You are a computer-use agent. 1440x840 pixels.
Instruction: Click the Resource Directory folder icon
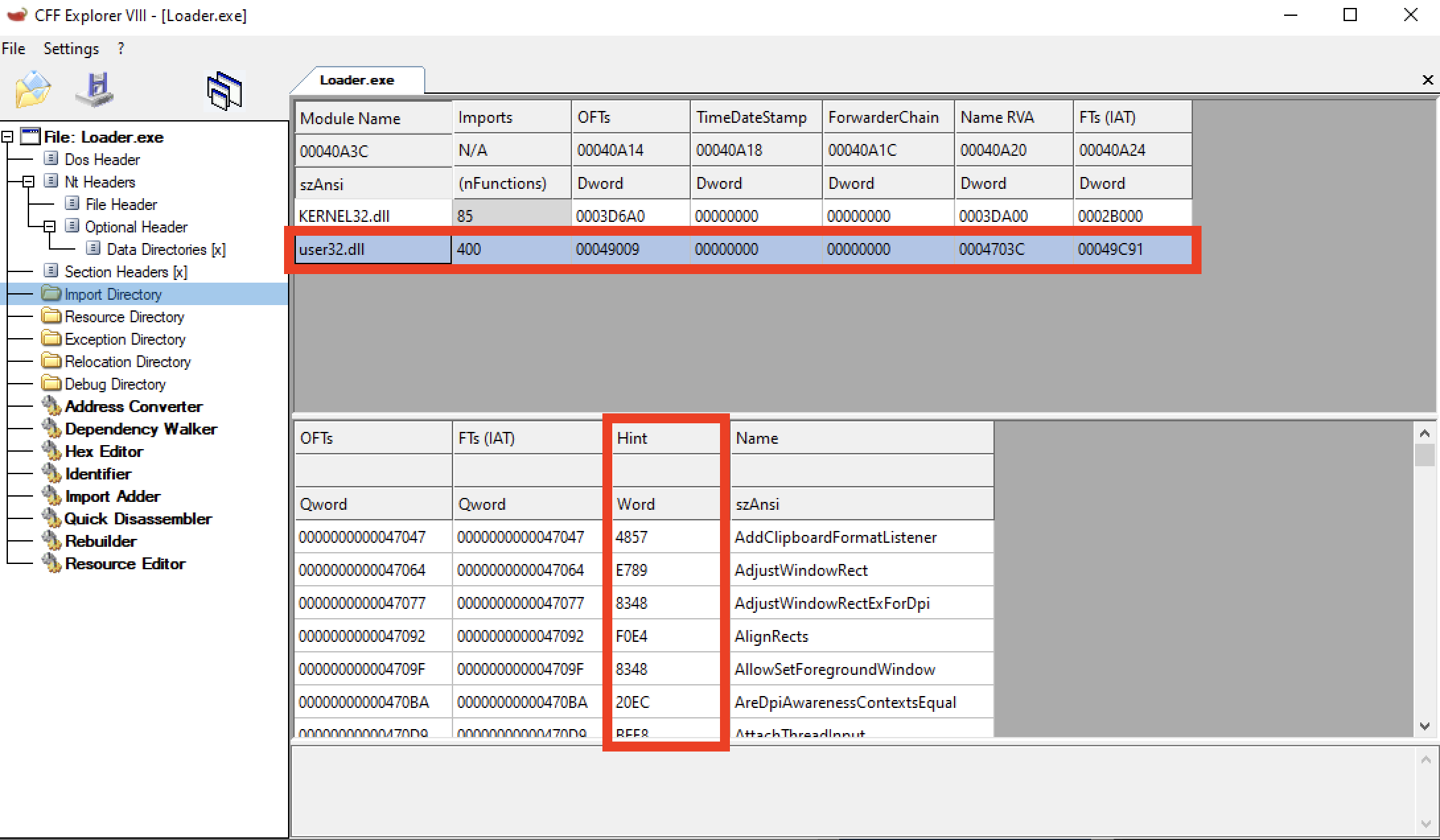tap(51, 316)
